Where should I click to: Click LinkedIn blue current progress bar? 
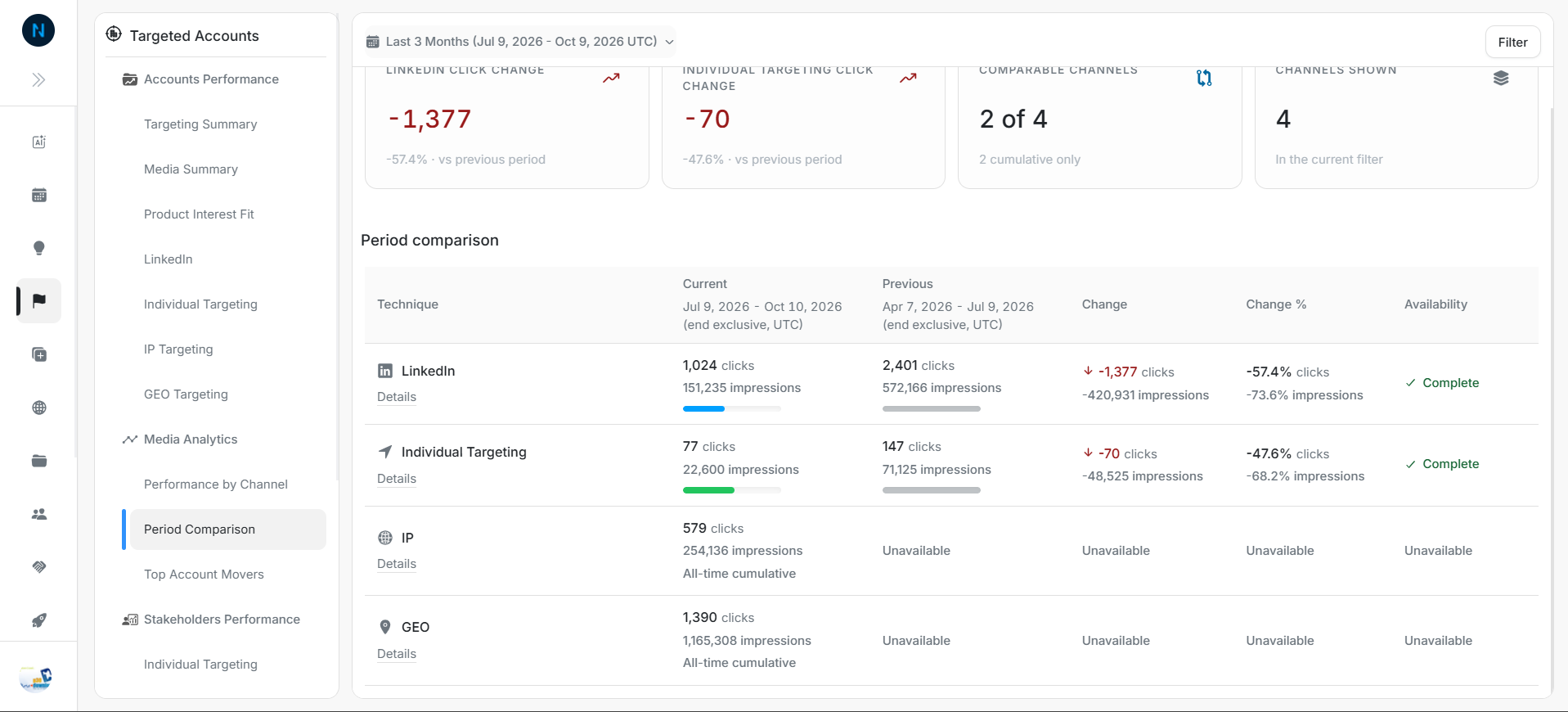(x=703, y=408)
